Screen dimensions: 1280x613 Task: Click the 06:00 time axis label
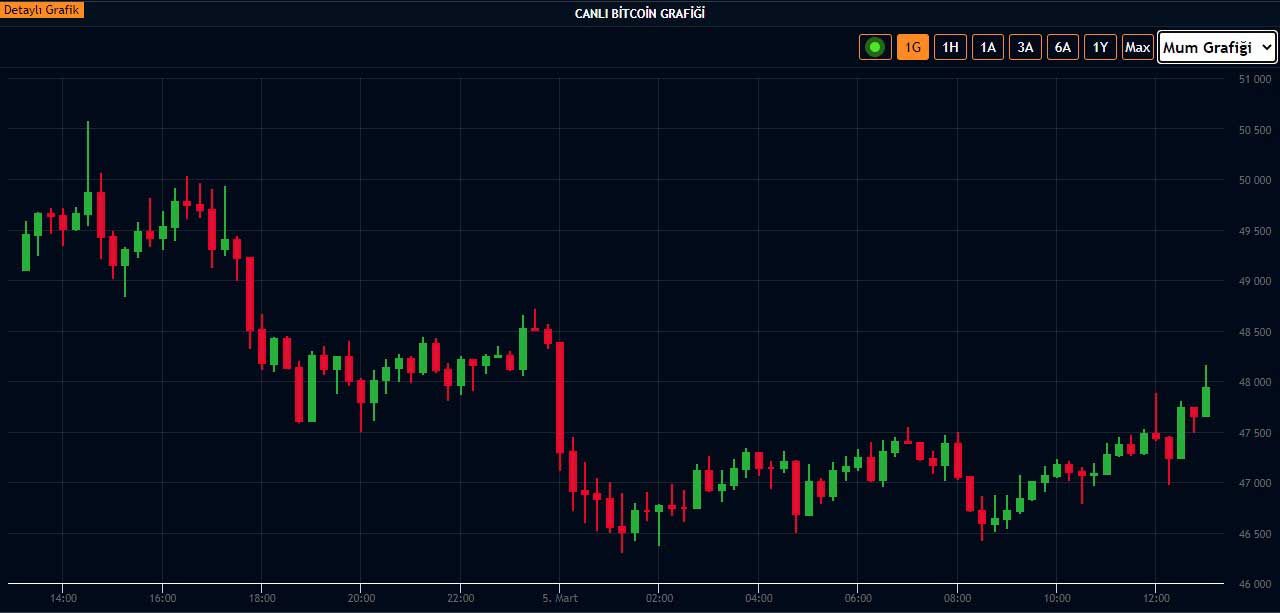coord(858,598)
